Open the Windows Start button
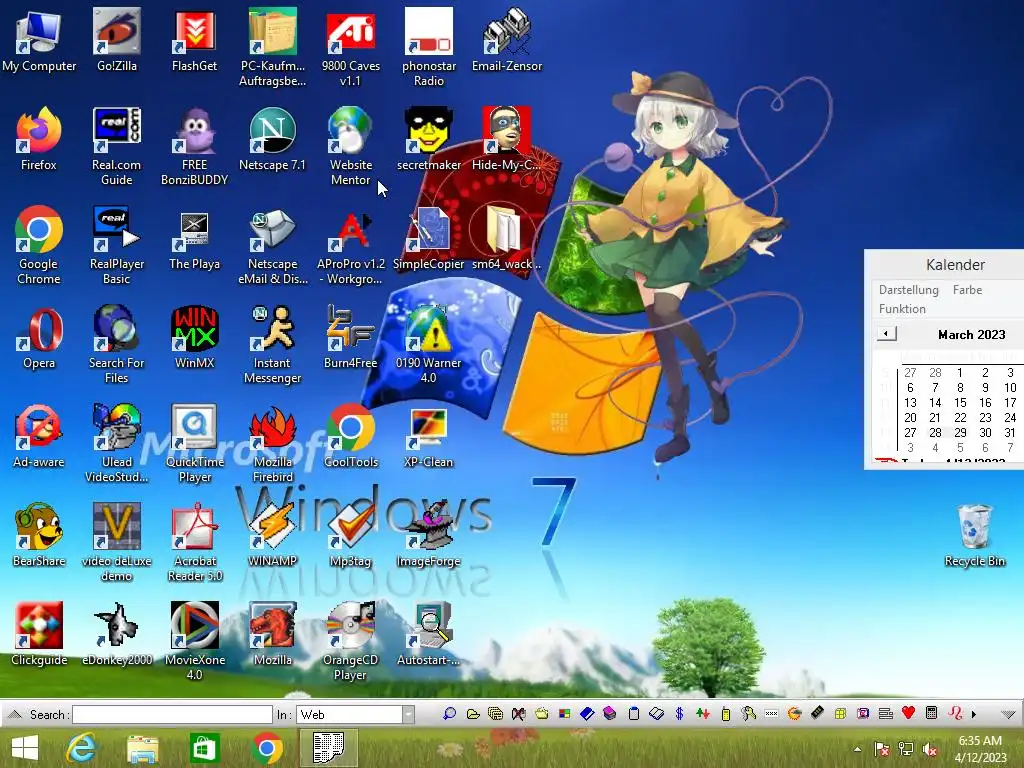This screenshot has height=768, width=1024. 25,748
